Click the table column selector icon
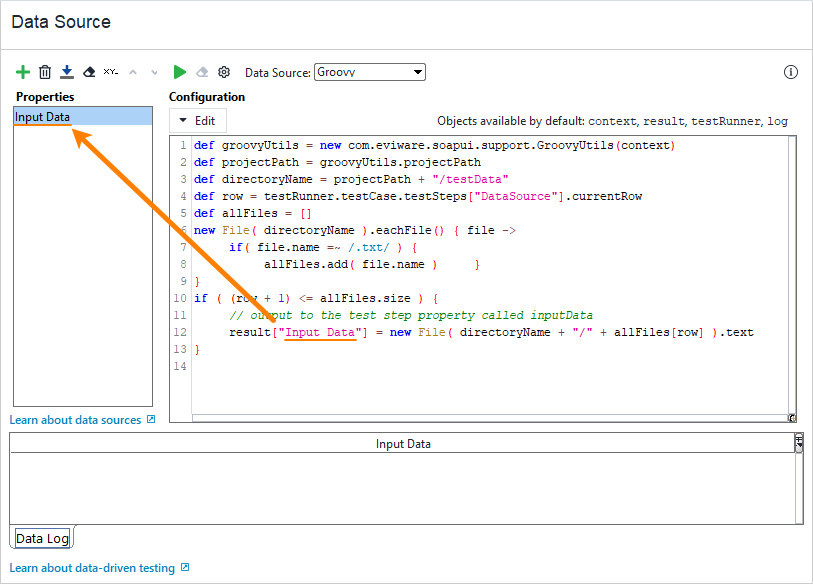 (x=798, y=442)
